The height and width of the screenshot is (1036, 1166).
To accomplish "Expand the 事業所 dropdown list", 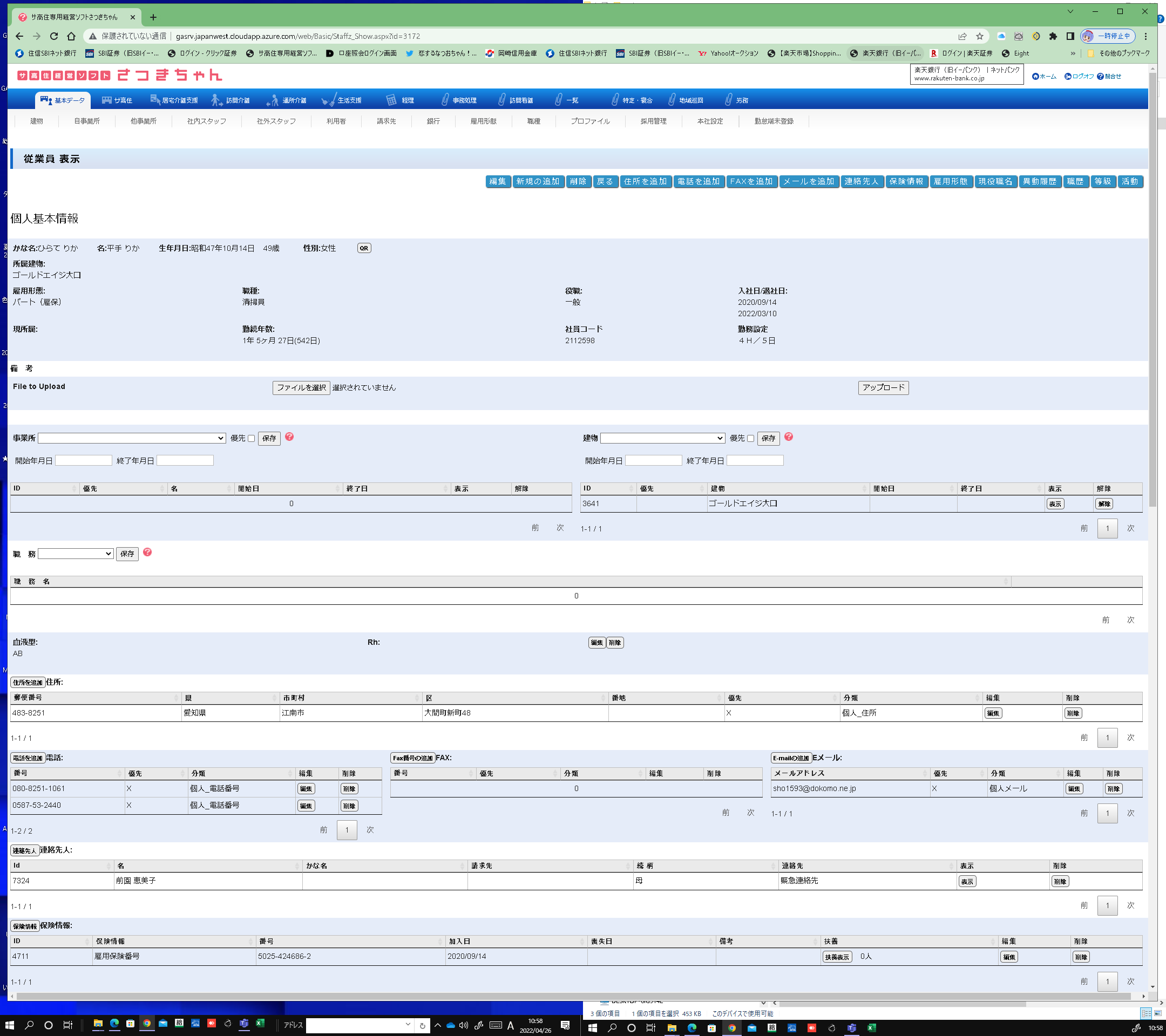I will pos(132,438).
